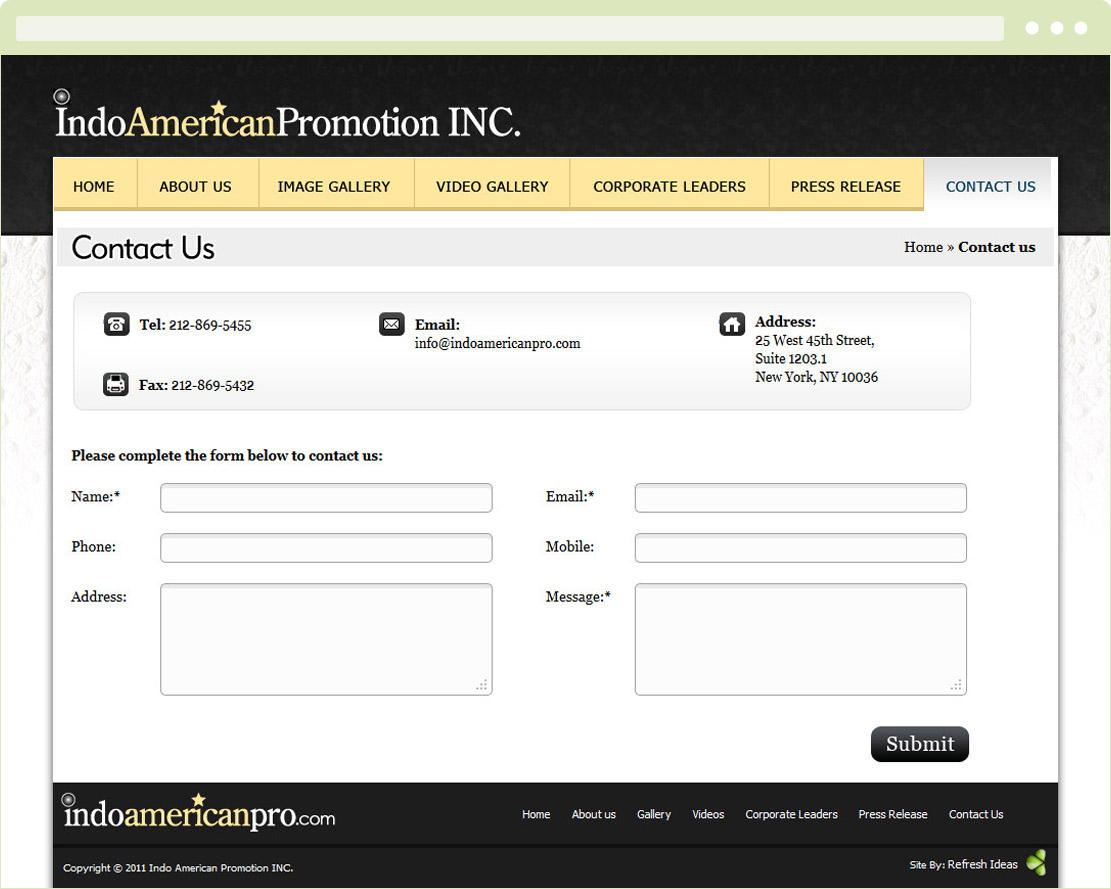The width and height of the screenshot is (1111, 889).
Task: Open the Press Release navigation tab
Action: click(845, 186)
